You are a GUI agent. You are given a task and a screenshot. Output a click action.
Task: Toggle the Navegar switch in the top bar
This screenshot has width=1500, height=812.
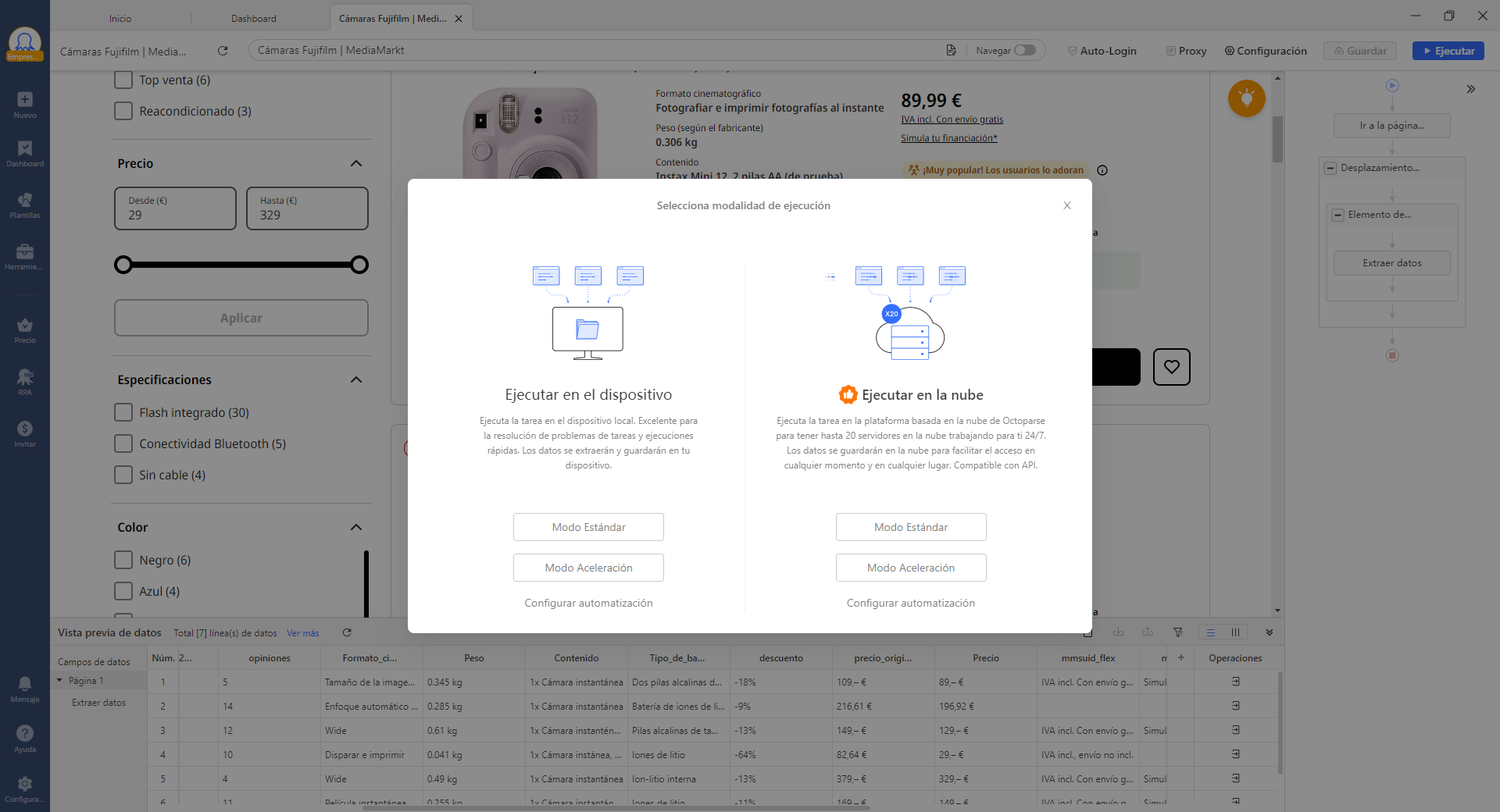1024,50
